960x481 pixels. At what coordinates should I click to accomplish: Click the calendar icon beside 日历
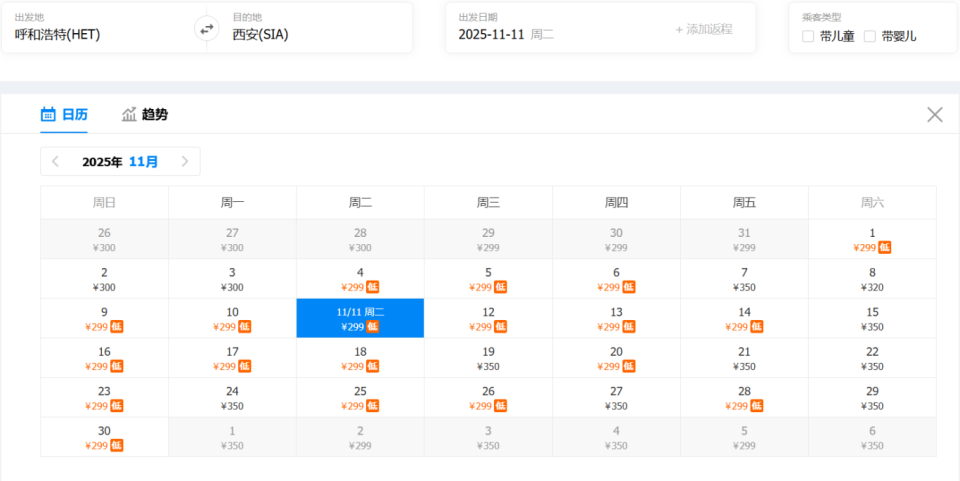click(48, 114)
